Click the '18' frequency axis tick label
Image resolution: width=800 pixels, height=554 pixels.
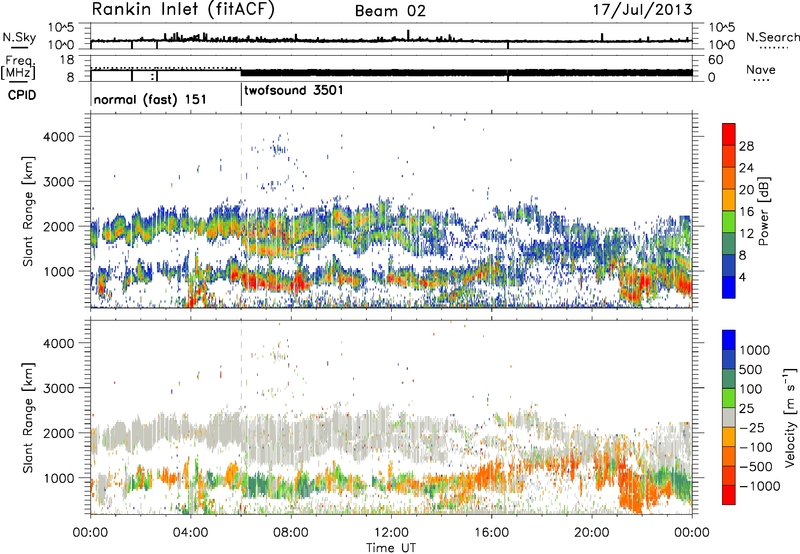pyautogui.click(x=67, y=60)
